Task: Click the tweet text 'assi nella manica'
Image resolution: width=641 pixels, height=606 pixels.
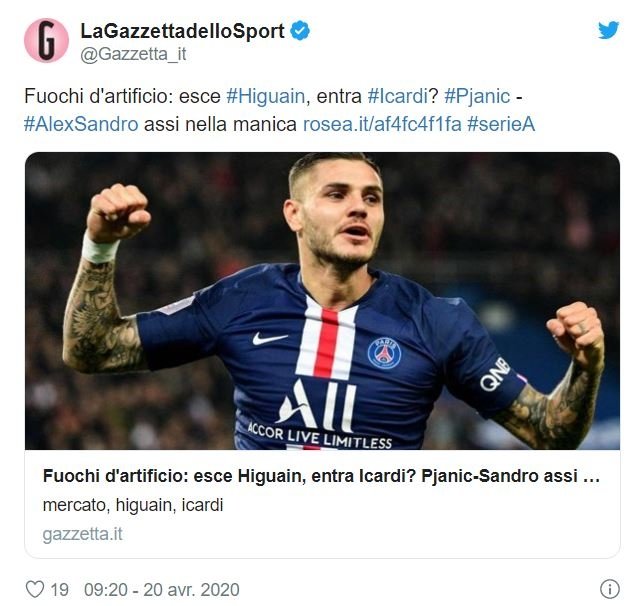Action: [x=220, y=124]
